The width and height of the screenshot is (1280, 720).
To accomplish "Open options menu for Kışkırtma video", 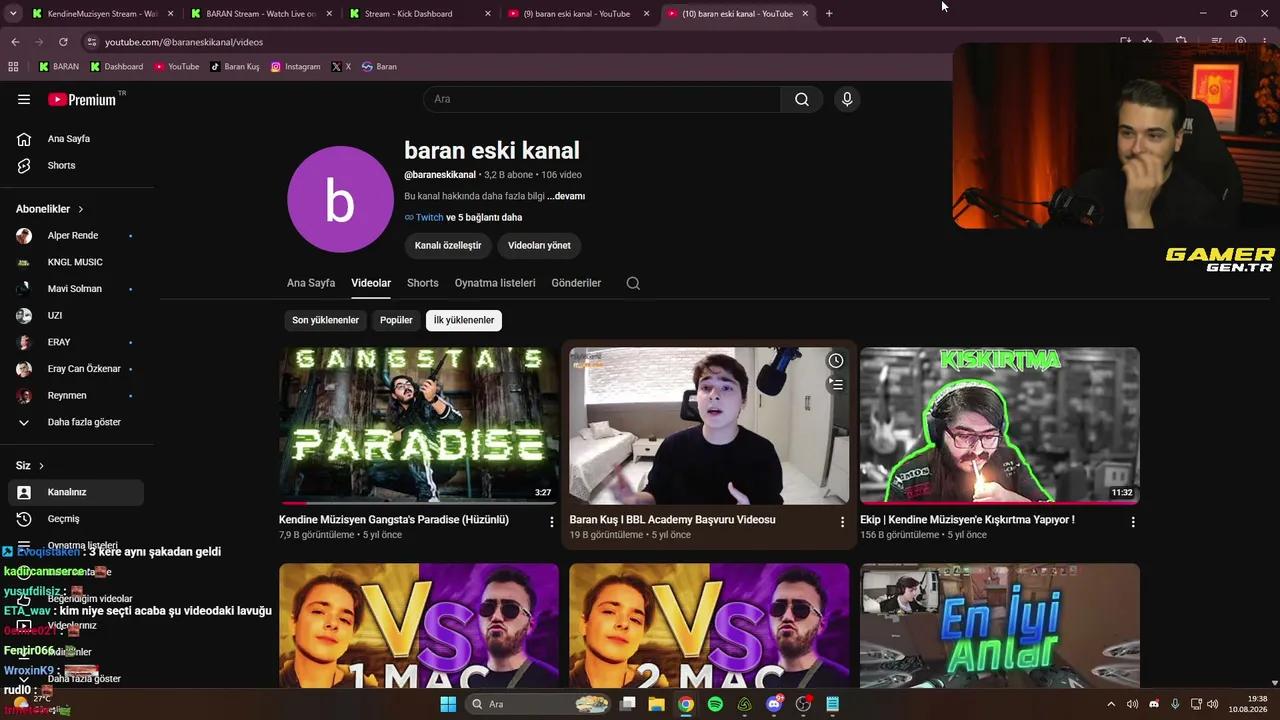I will point(1133,521).
